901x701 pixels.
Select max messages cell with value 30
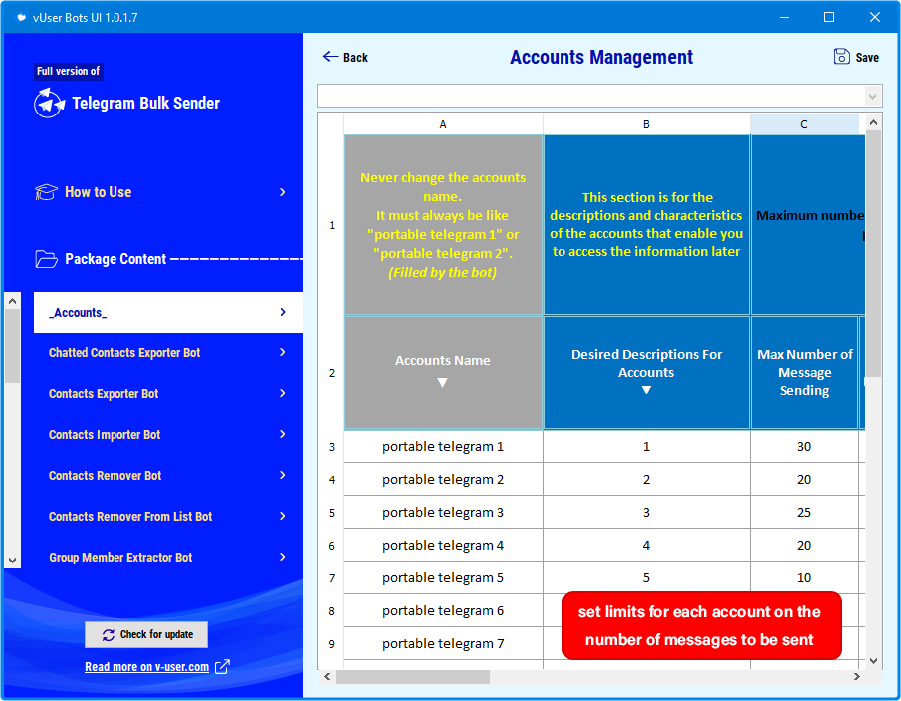point(804,446)
